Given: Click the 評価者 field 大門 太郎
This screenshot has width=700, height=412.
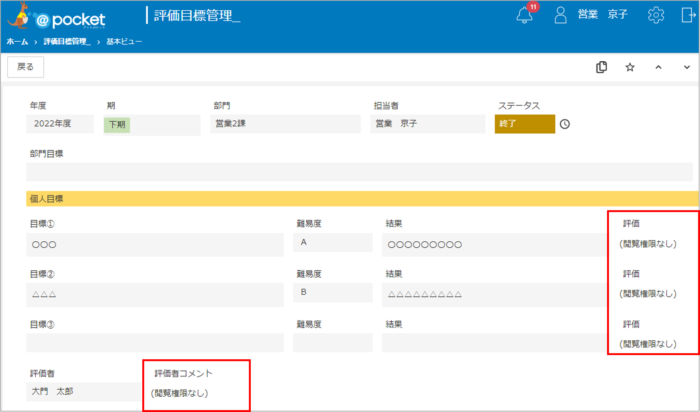Looking at the screenshot, I should [83, 391].
